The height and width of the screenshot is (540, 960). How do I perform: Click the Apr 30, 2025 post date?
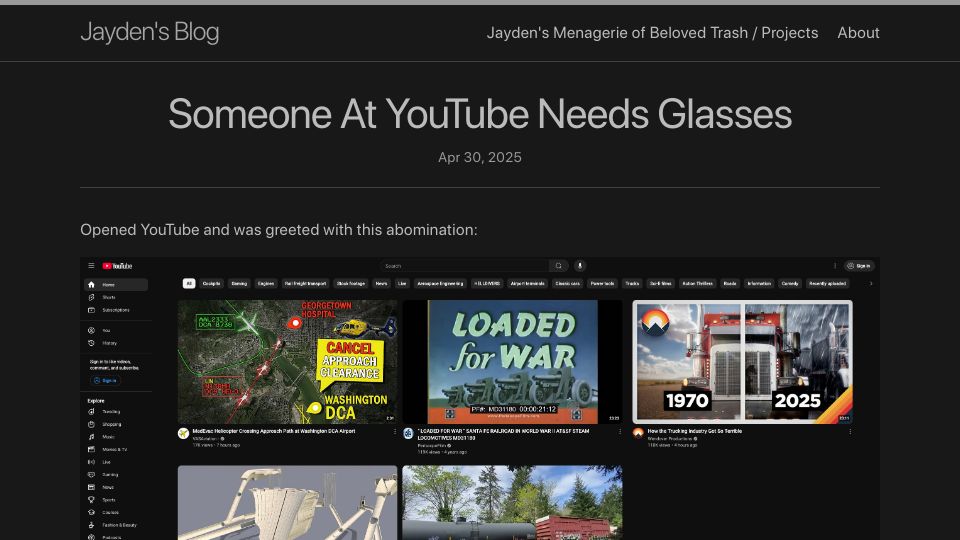(480, 157)
